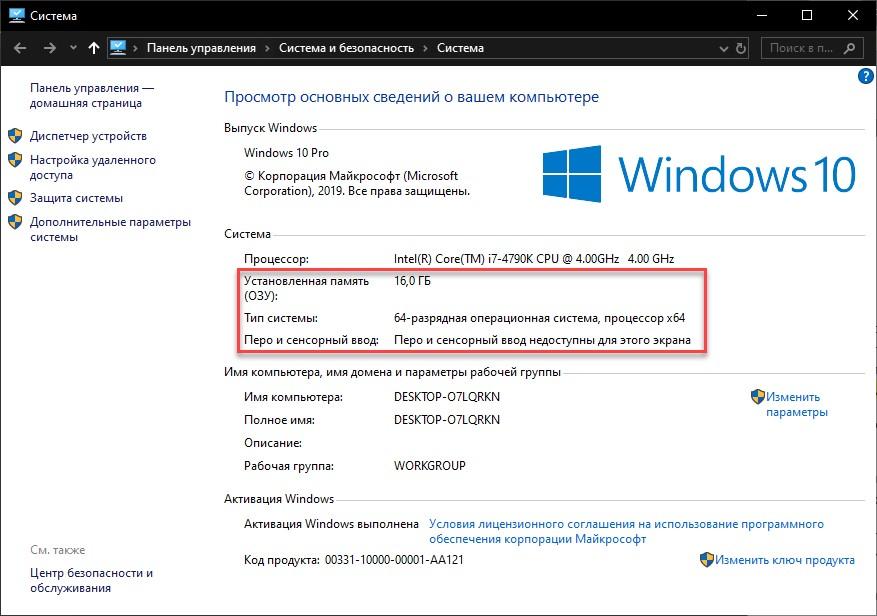
Task: Select Система и безопасность breadcrumb
Action: pyautogui.click(x=346, y=48)
